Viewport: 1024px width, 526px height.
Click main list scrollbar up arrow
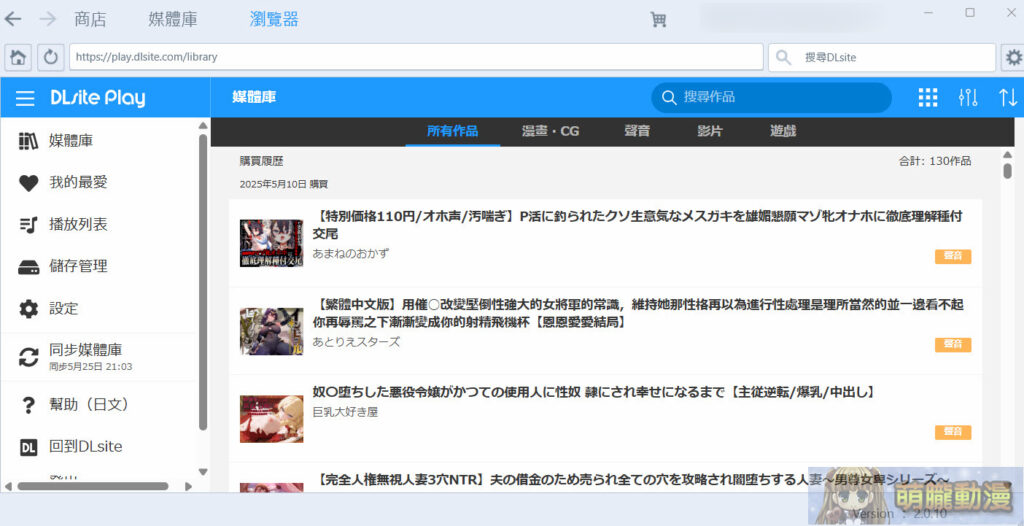tap(1006, 154)
